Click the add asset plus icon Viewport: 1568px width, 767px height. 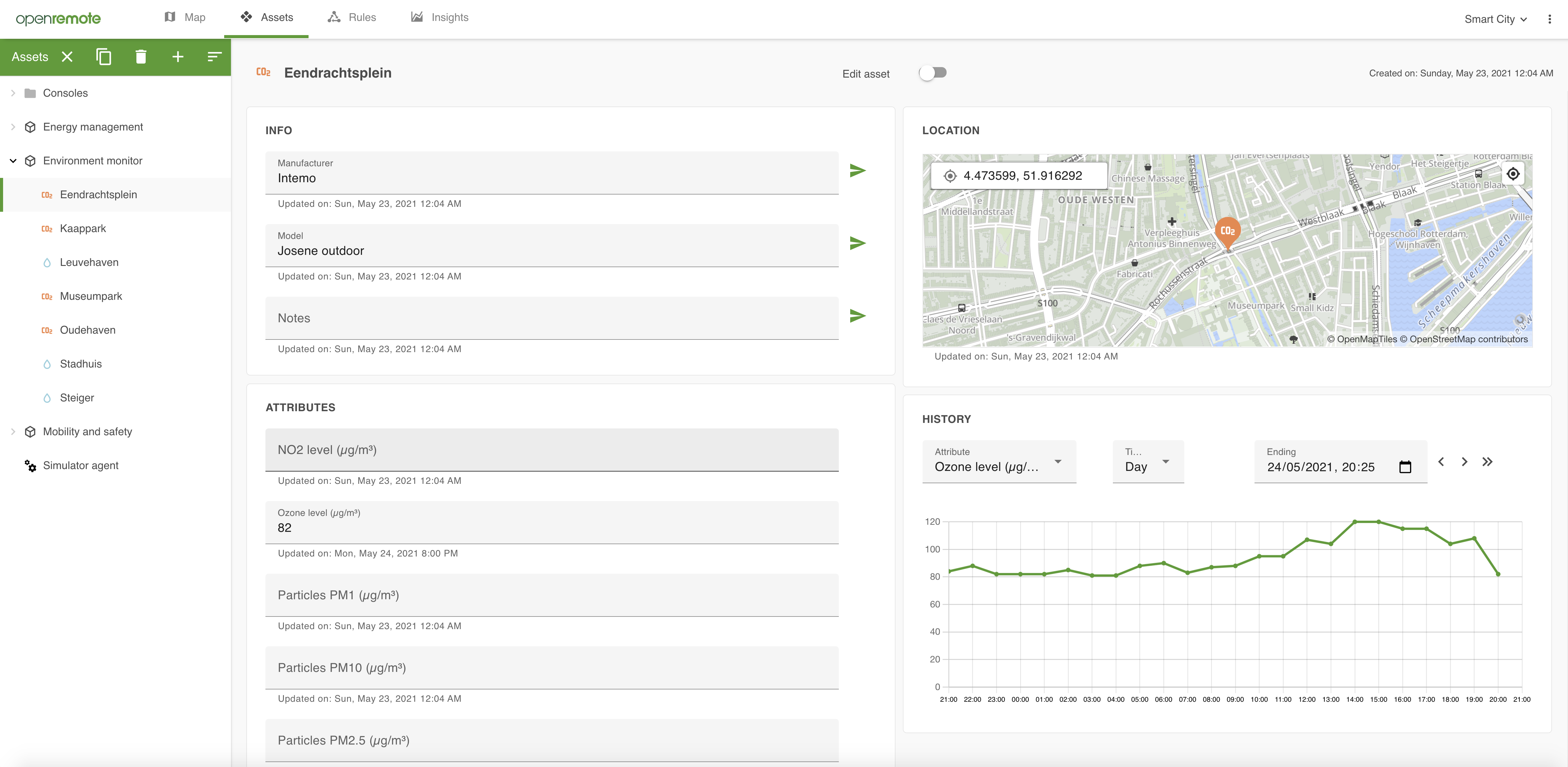(178, 57)
